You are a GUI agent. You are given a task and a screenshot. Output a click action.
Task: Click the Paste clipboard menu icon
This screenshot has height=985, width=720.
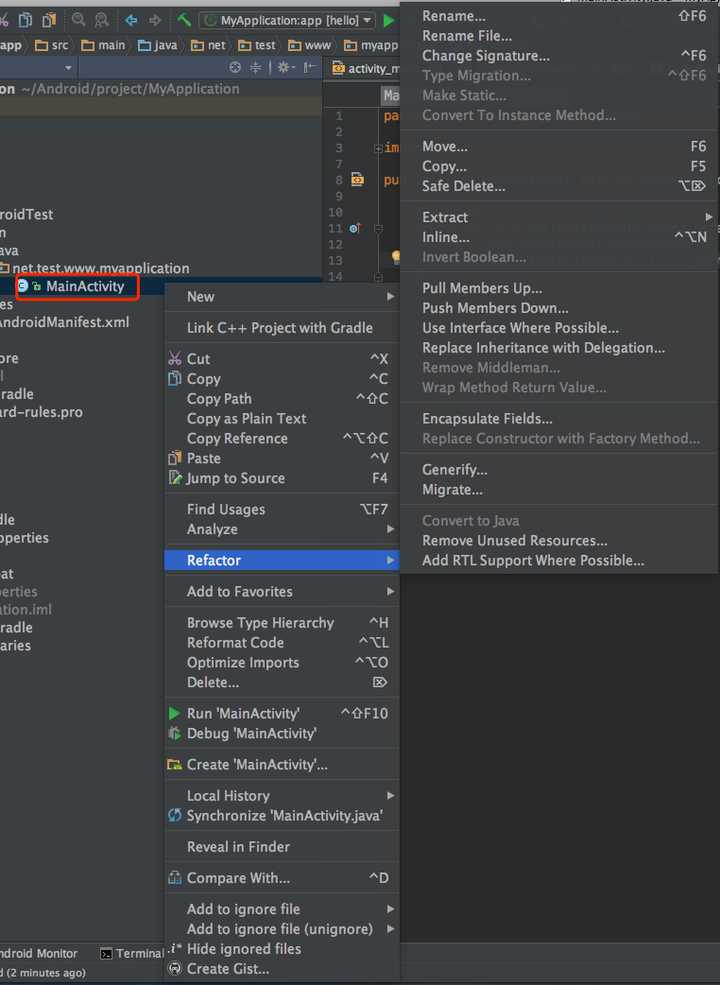pos(175,458)
